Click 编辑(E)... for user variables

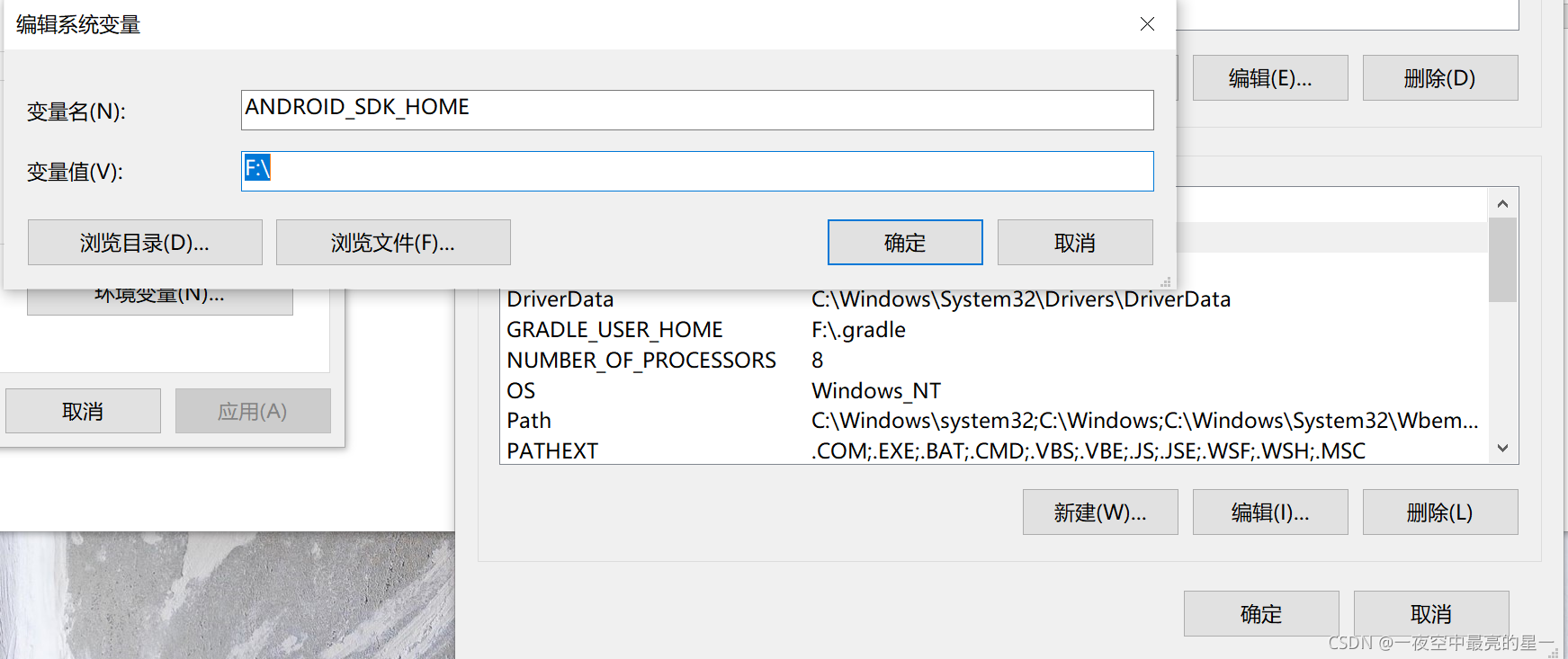(x=1270, y=78)
